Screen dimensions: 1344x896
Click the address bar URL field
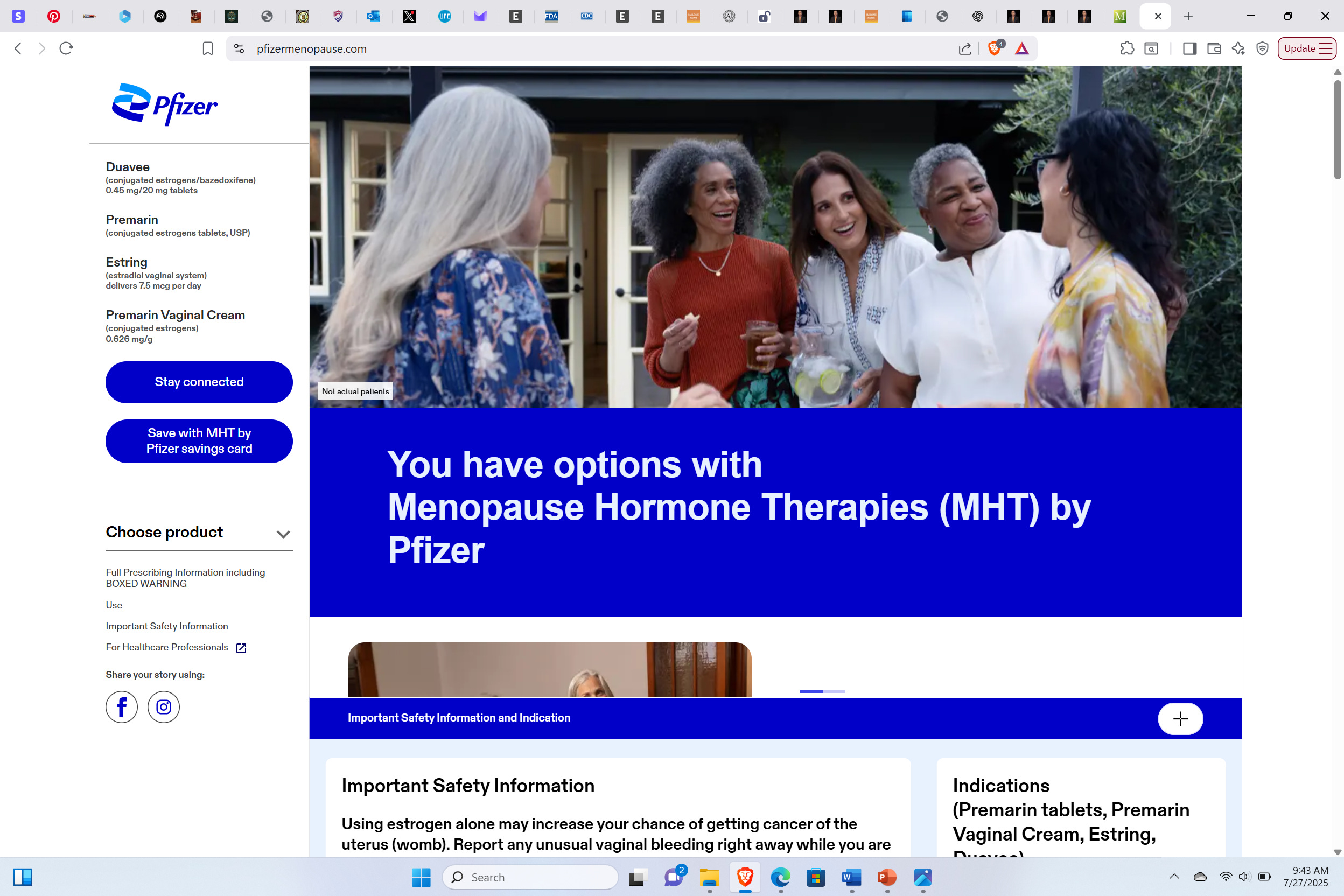click(x=571, y=48)
